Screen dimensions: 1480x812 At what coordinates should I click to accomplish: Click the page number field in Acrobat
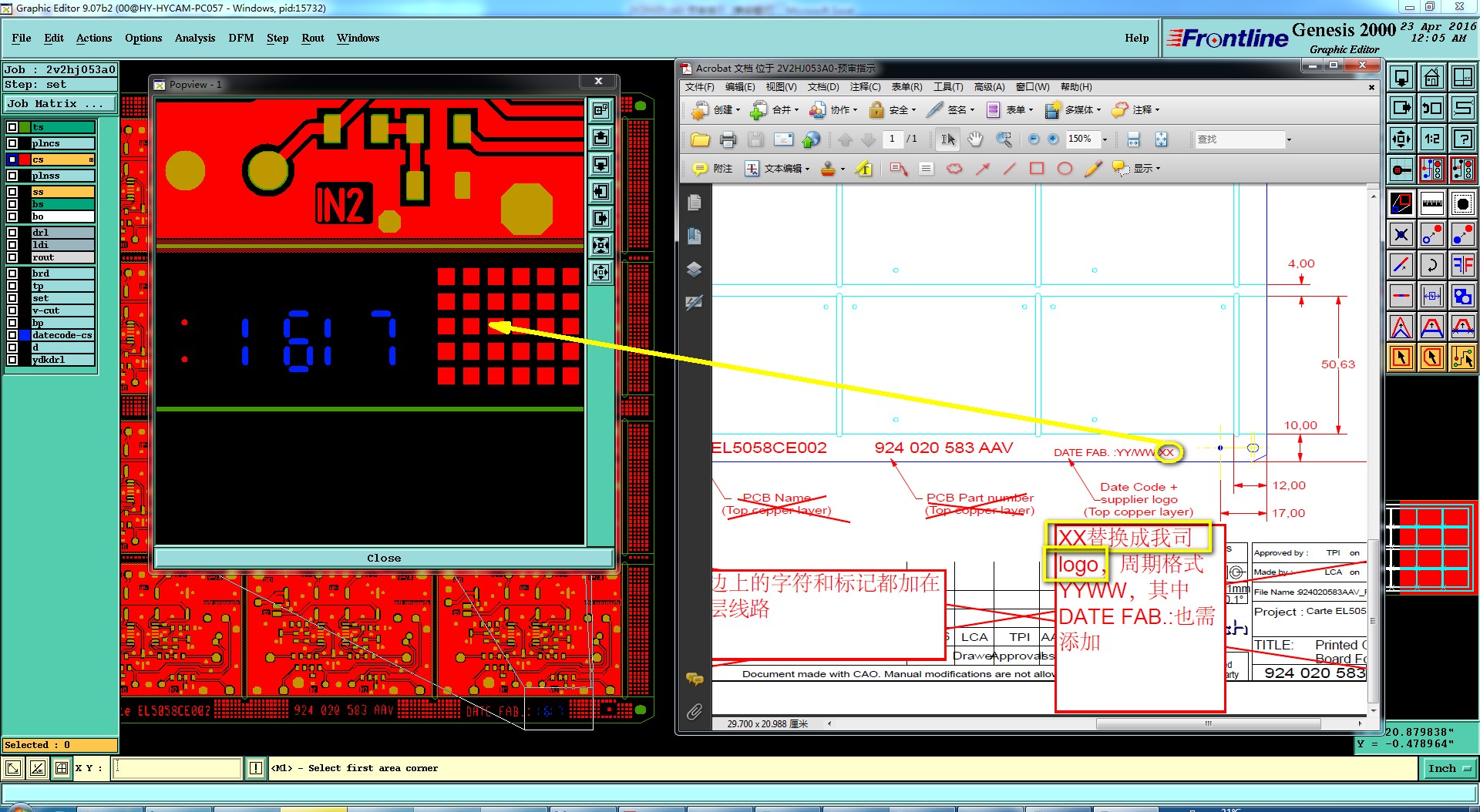pos(892,139)
